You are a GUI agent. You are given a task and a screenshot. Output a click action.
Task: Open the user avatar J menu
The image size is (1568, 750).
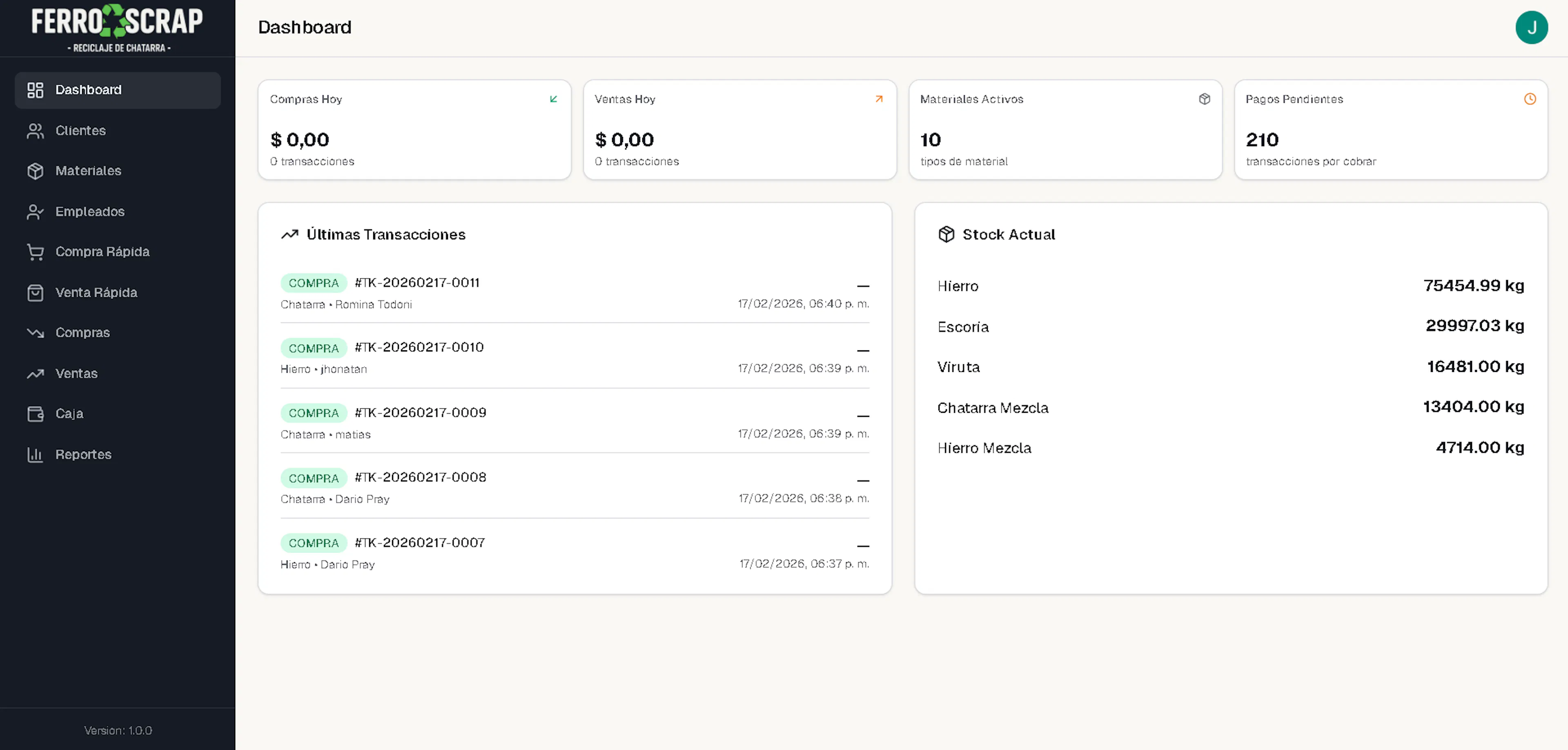tap(1532, 27)
